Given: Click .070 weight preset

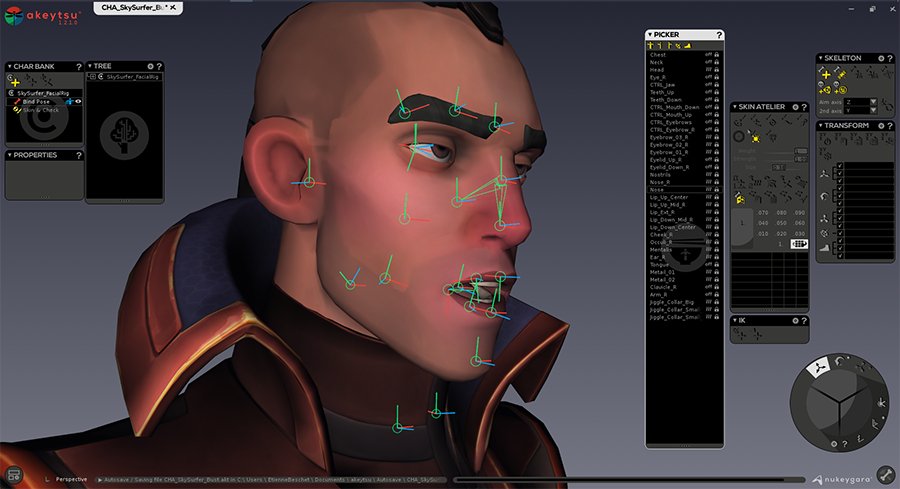Looking at the screenshot, I should (x=763, y=213).
